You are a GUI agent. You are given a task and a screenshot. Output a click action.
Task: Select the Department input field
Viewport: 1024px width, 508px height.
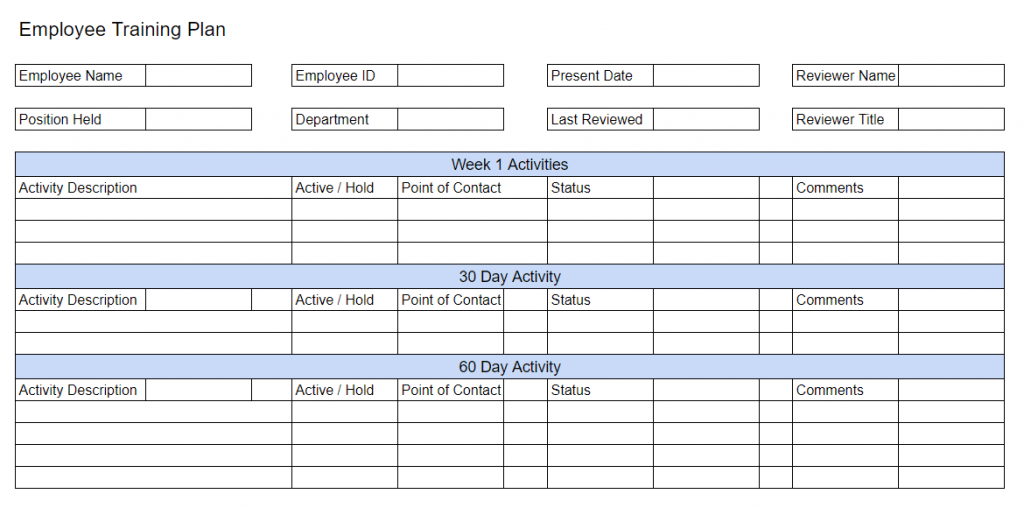pyautogui.click(x=450, y=120)
